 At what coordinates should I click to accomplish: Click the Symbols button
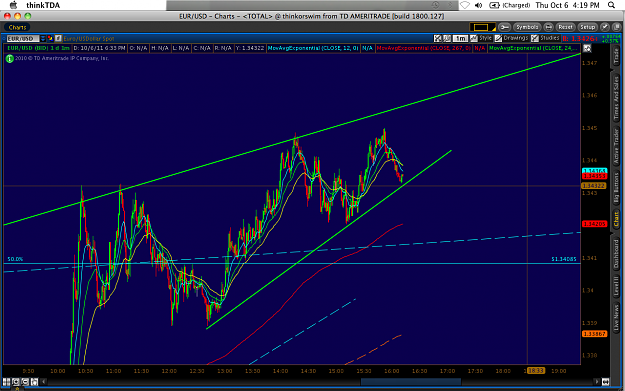[x=527, y=27]
